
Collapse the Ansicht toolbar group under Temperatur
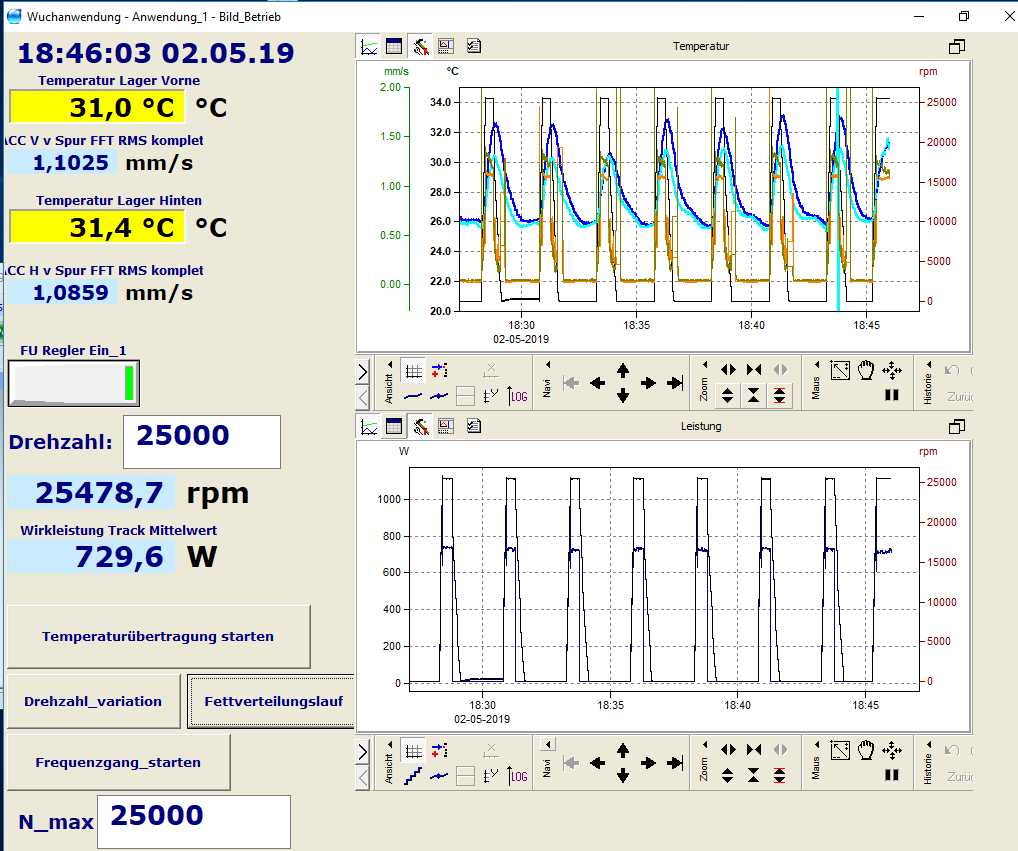coord(389,364)
